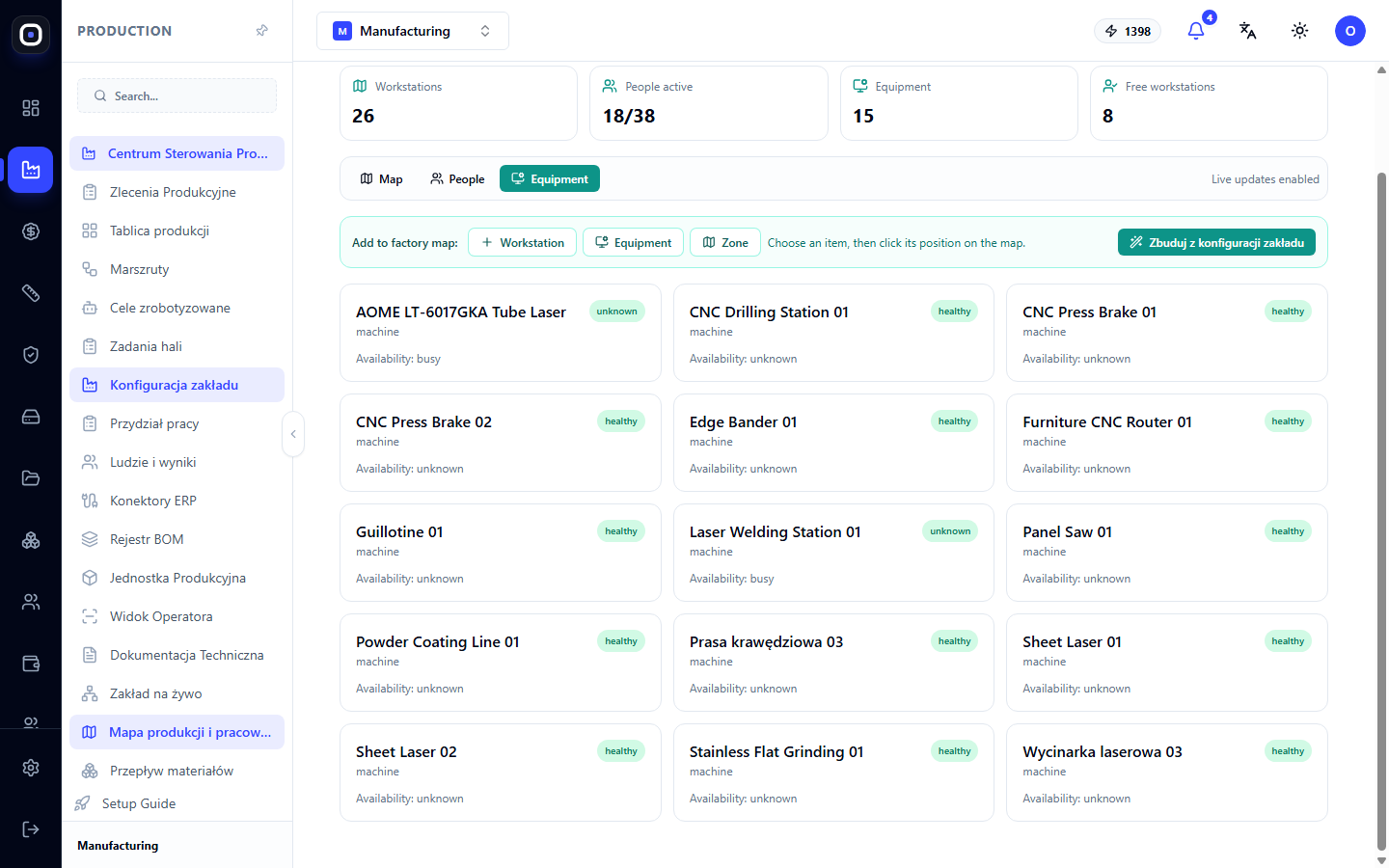
Task: Switch to the Map tab
Action: point(381,178)
